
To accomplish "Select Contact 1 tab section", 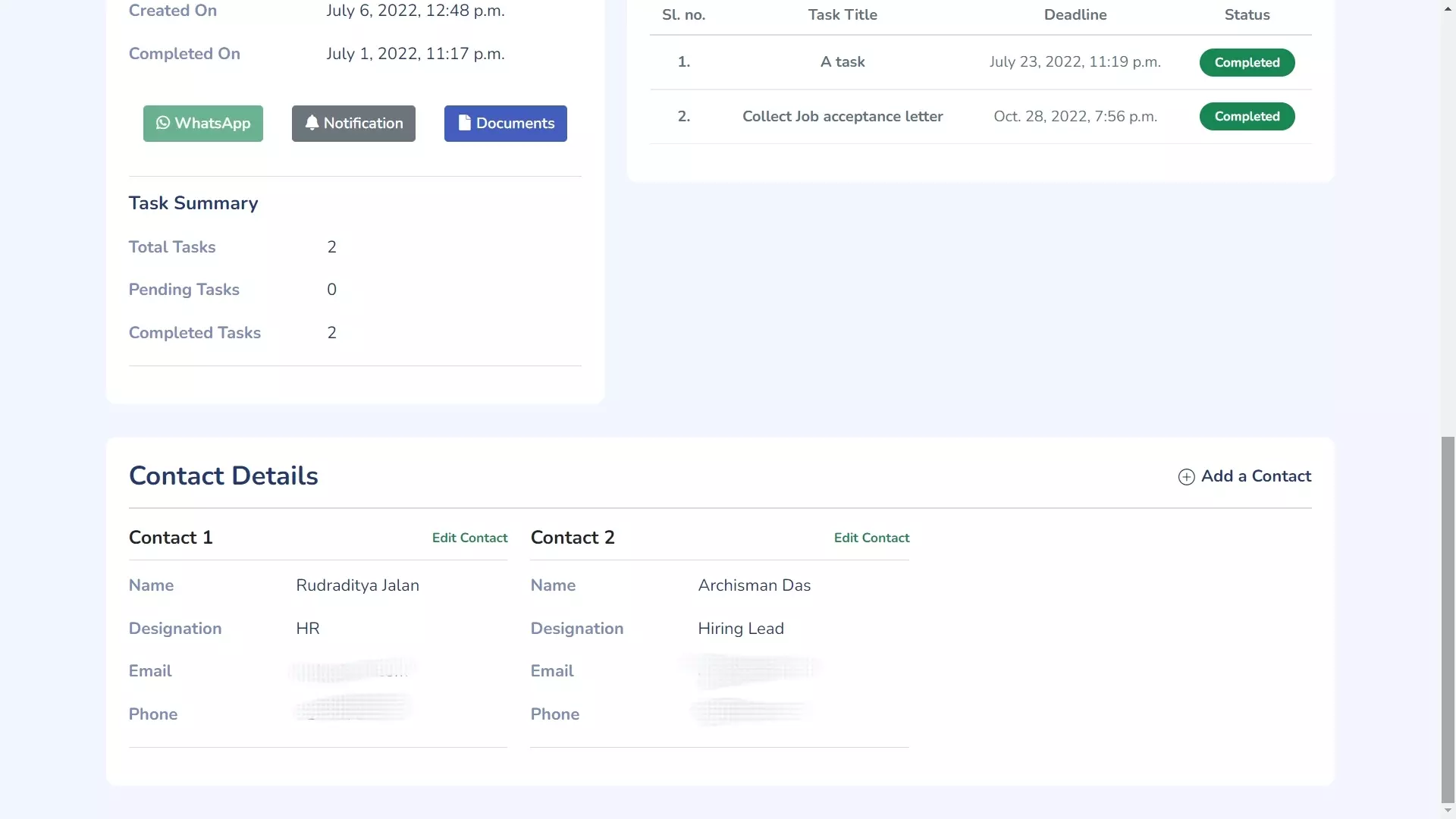I will tap(170, 537).
